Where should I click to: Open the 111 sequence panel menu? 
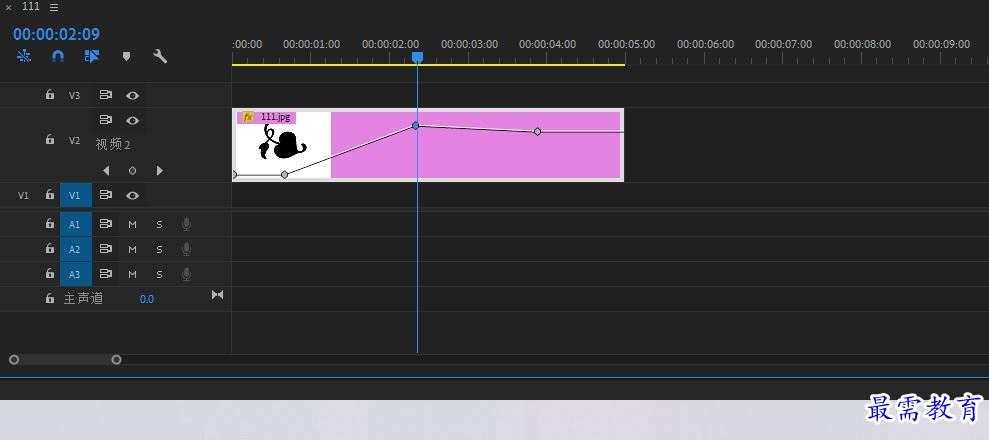[54, 7]
